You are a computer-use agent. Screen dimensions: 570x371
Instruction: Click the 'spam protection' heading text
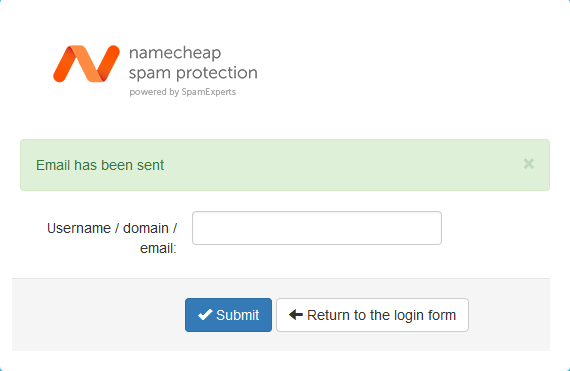[193, 73]
